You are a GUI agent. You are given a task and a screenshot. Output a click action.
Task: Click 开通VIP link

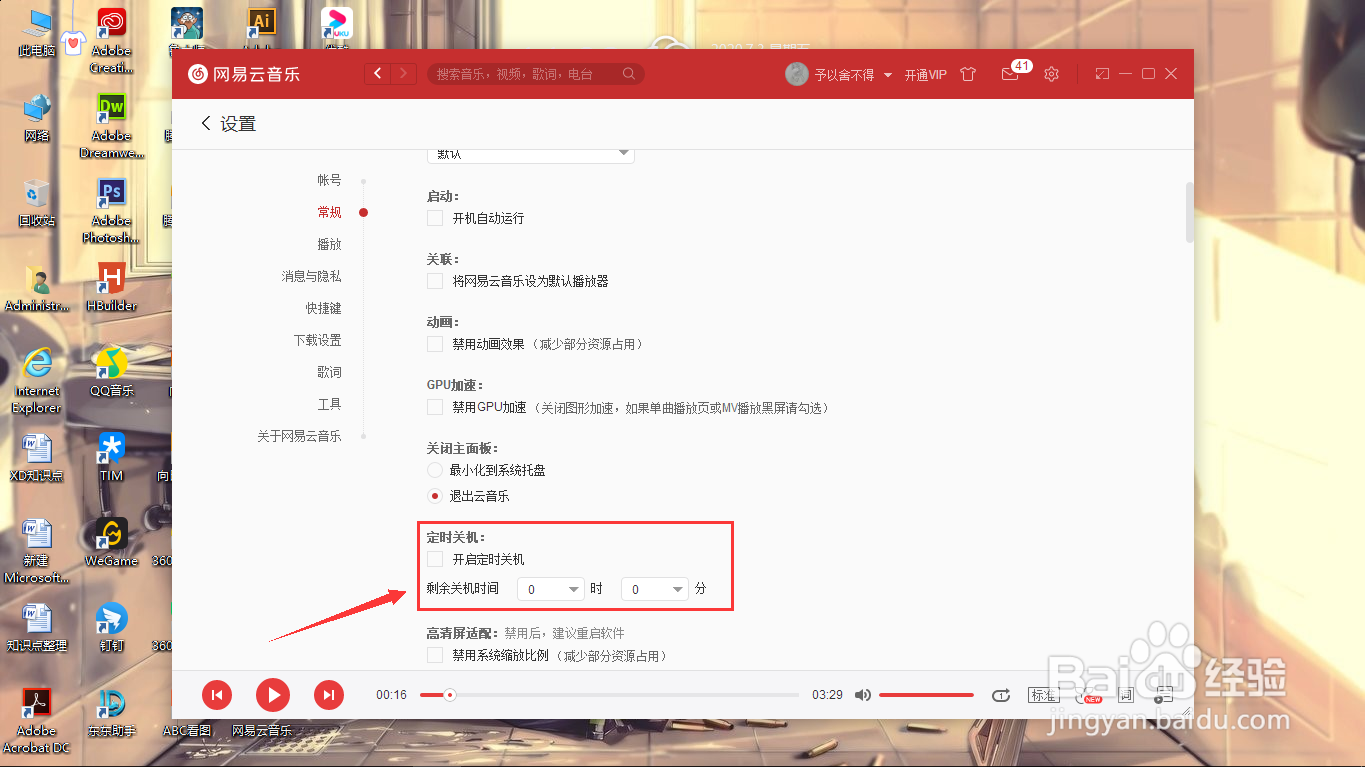(926, 75)
